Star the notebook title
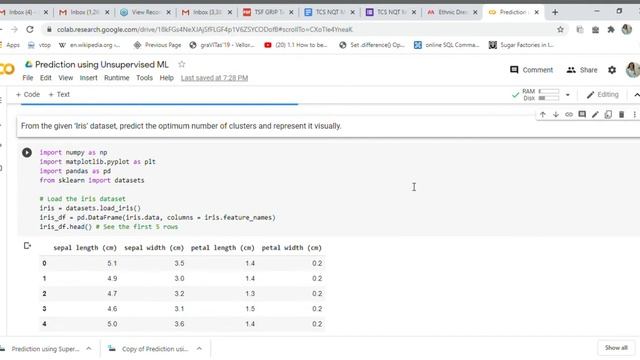This screenshot has width=640, height=360. point(182,64)
